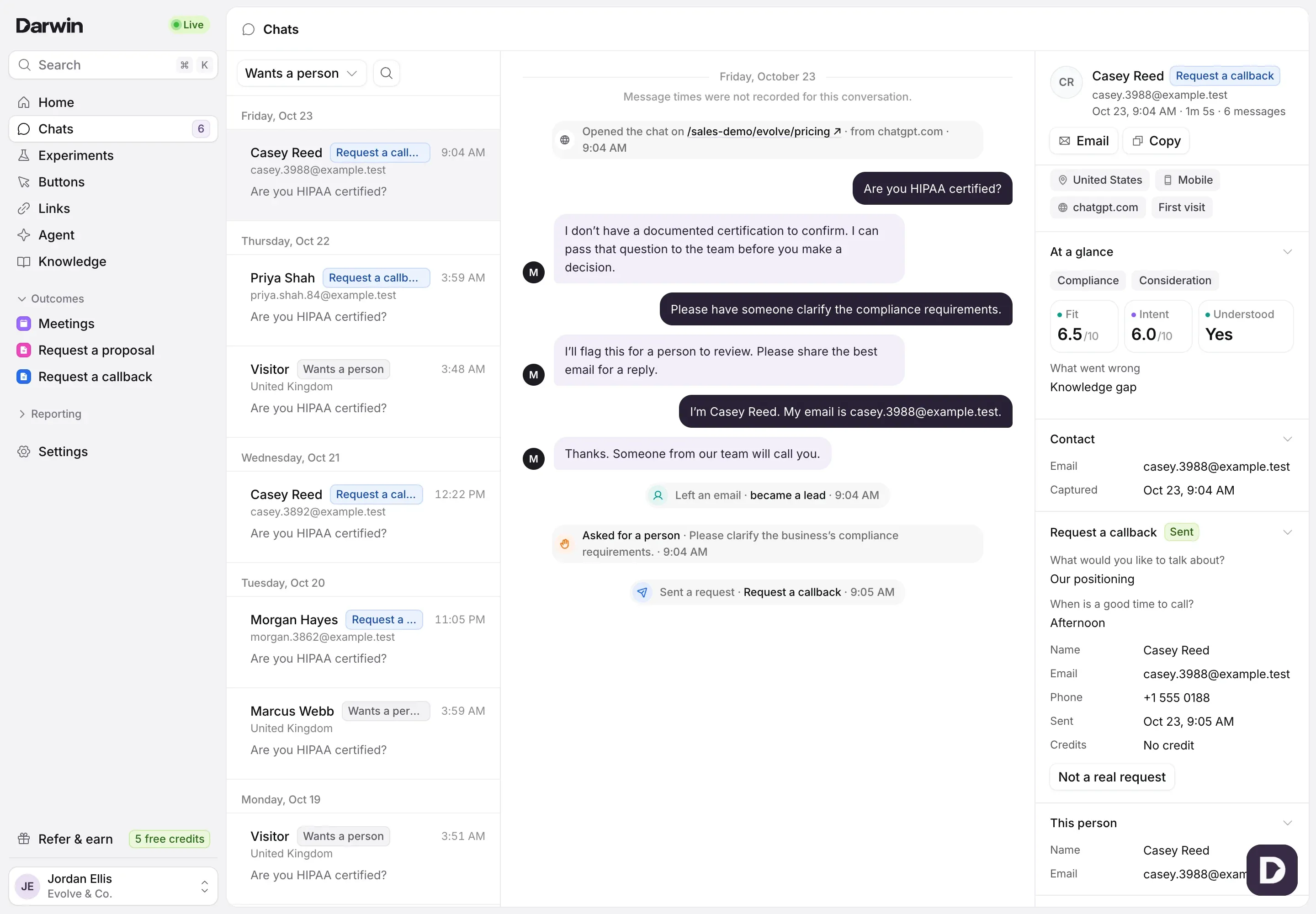This screenshot has width=1316, height=914.
Task: Open Morgan Hayes conversation
Action: tap(363, 642)
